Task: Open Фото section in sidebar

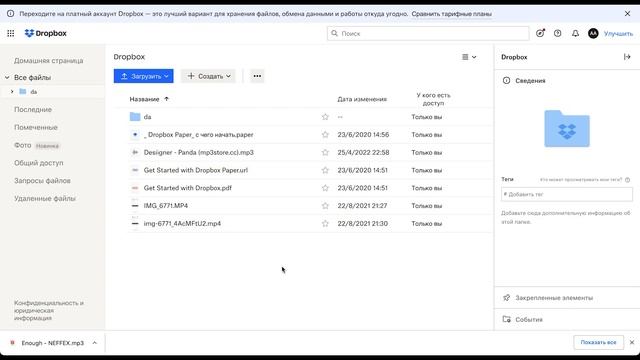Action: [x=22, y=145]
